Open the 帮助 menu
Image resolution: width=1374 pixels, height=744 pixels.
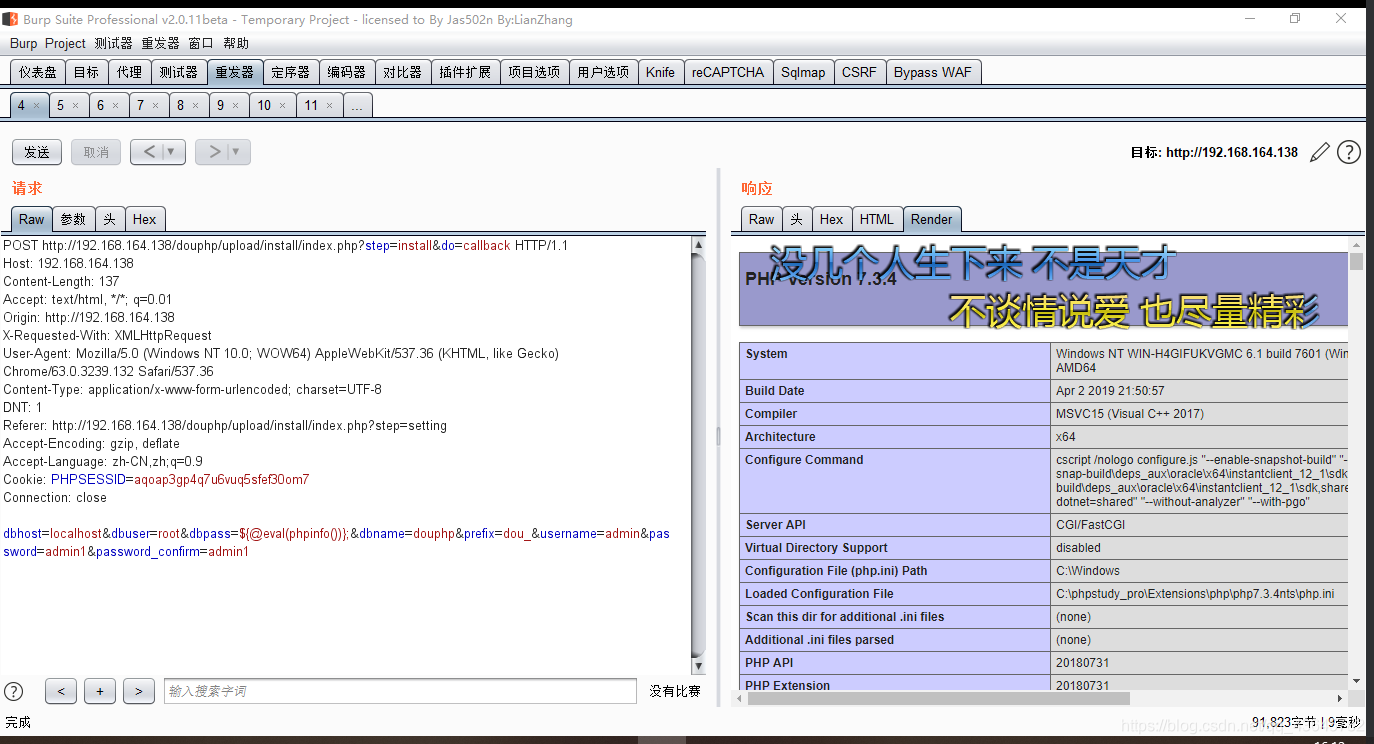point(236,43)
